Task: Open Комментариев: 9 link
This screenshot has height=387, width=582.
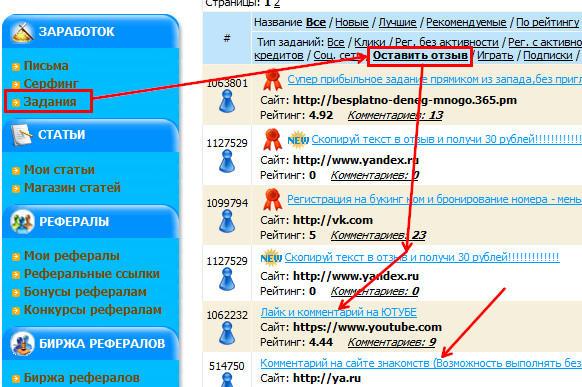Action: coord(392,342)
